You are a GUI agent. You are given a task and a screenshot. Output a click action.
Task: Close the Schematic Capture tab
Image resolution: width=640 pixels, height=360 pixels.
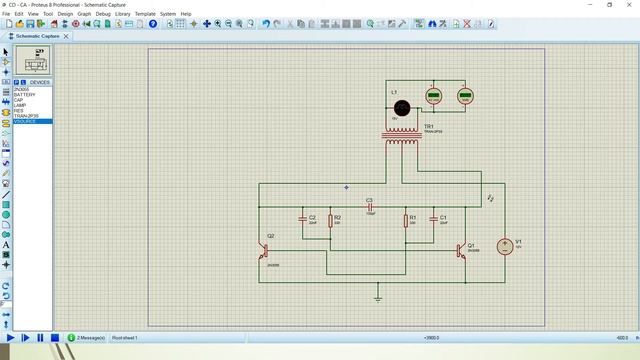point(66,36)
